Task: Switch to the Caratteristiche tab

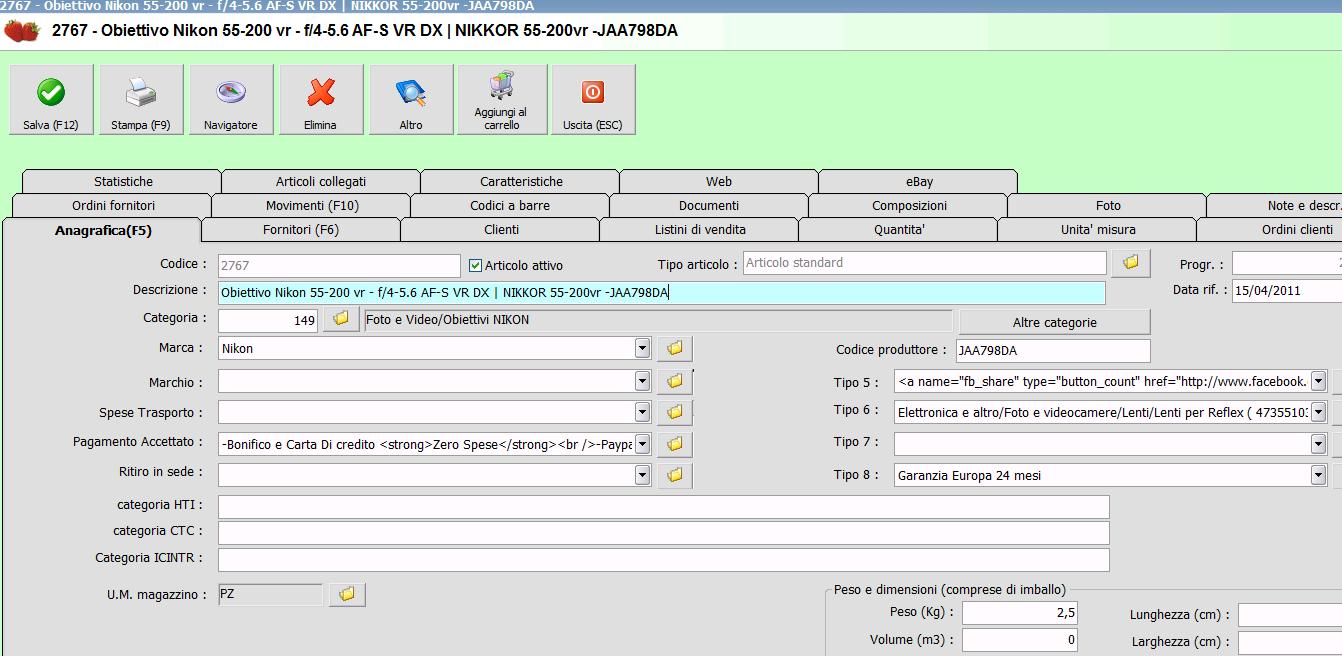Action: pyautogui.click(x=521, y=182)
